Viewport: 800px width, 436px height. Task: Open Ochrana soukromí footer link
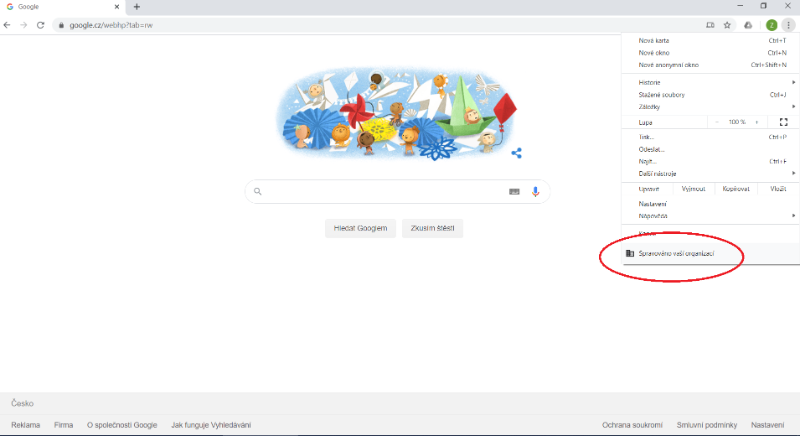[632, 425]
